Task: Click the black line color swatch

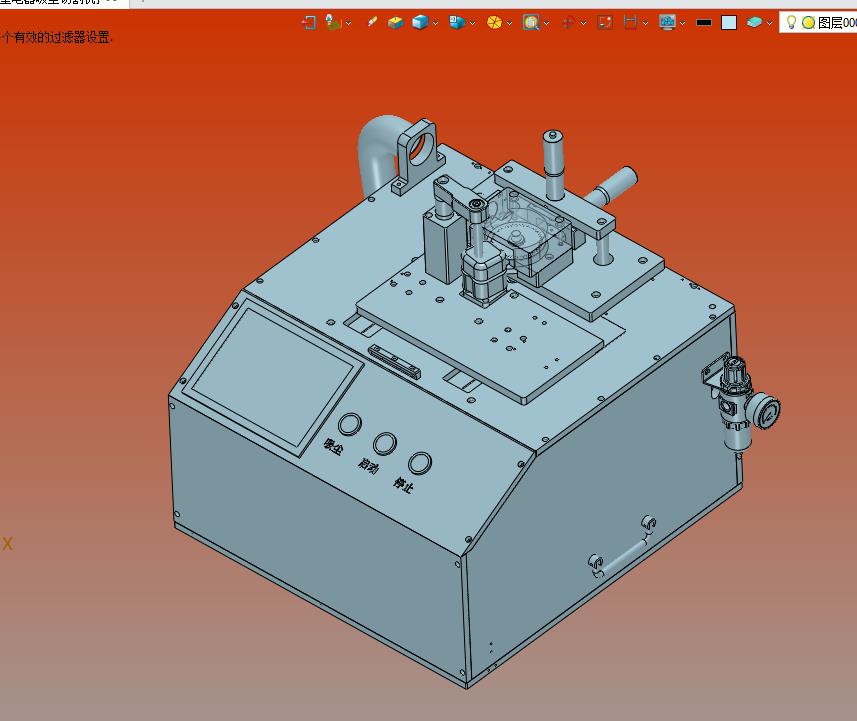Action: (704, 22)
